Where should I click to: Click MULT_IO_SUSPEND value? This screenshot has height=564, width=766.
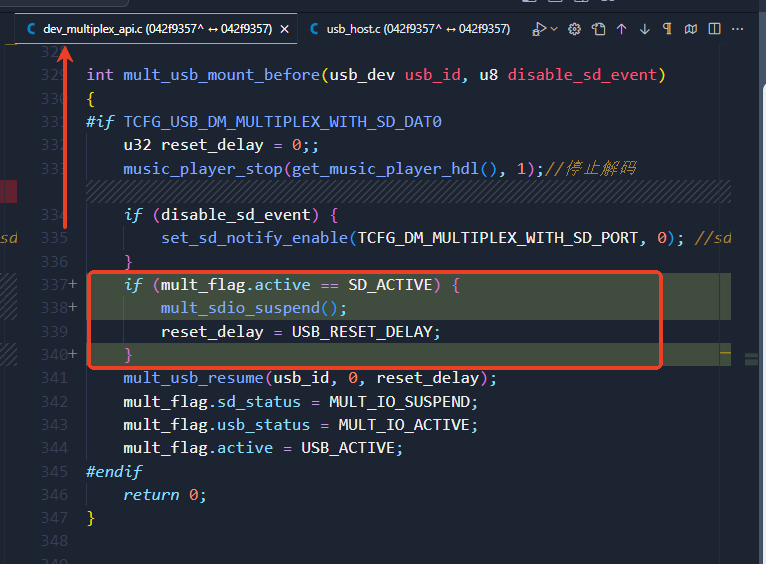399,402
